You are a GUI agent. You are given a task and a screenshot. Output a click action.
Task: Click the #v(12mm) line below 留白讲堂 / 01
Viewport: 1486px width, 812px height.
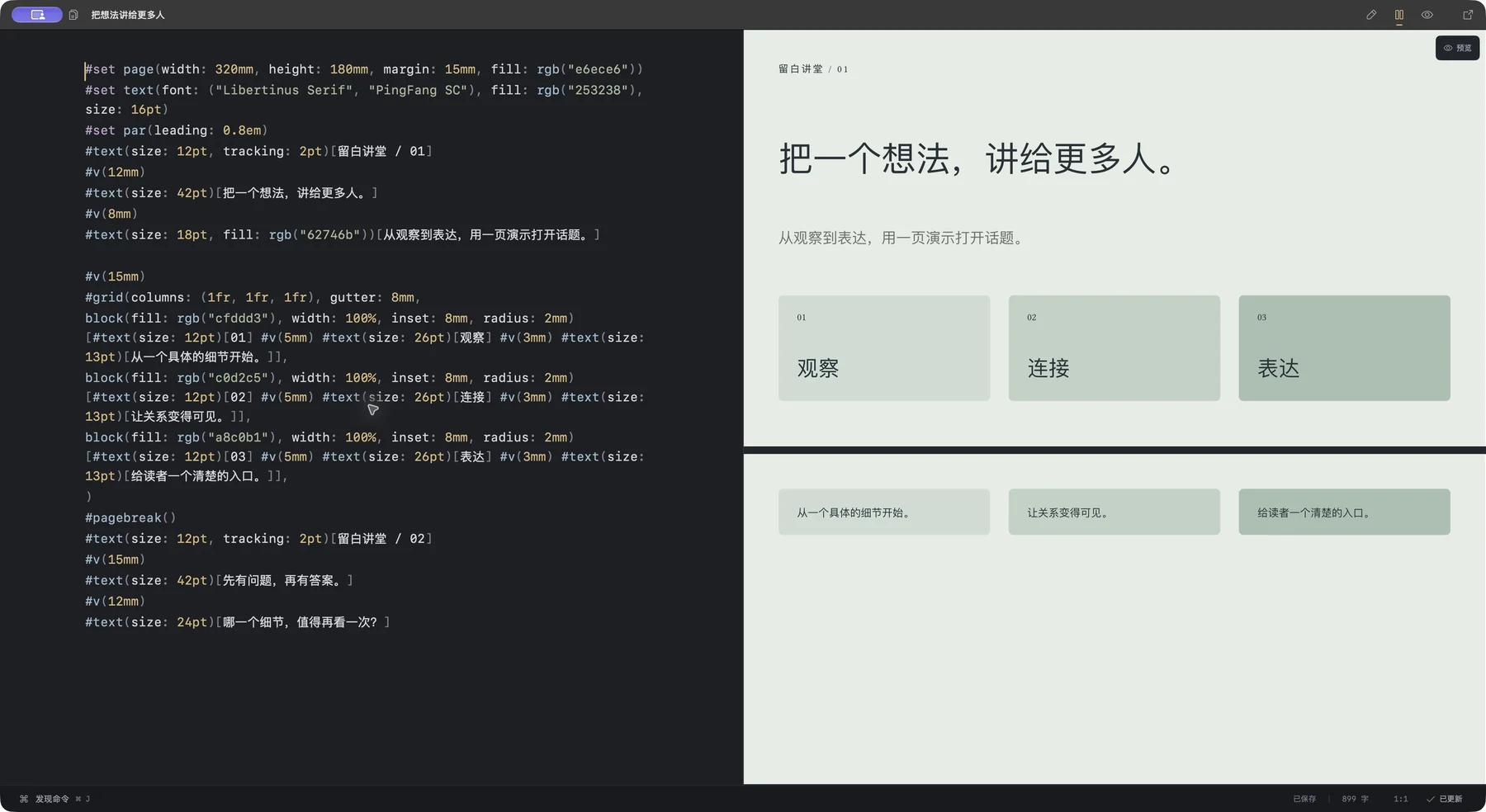[x=115, y=172]
